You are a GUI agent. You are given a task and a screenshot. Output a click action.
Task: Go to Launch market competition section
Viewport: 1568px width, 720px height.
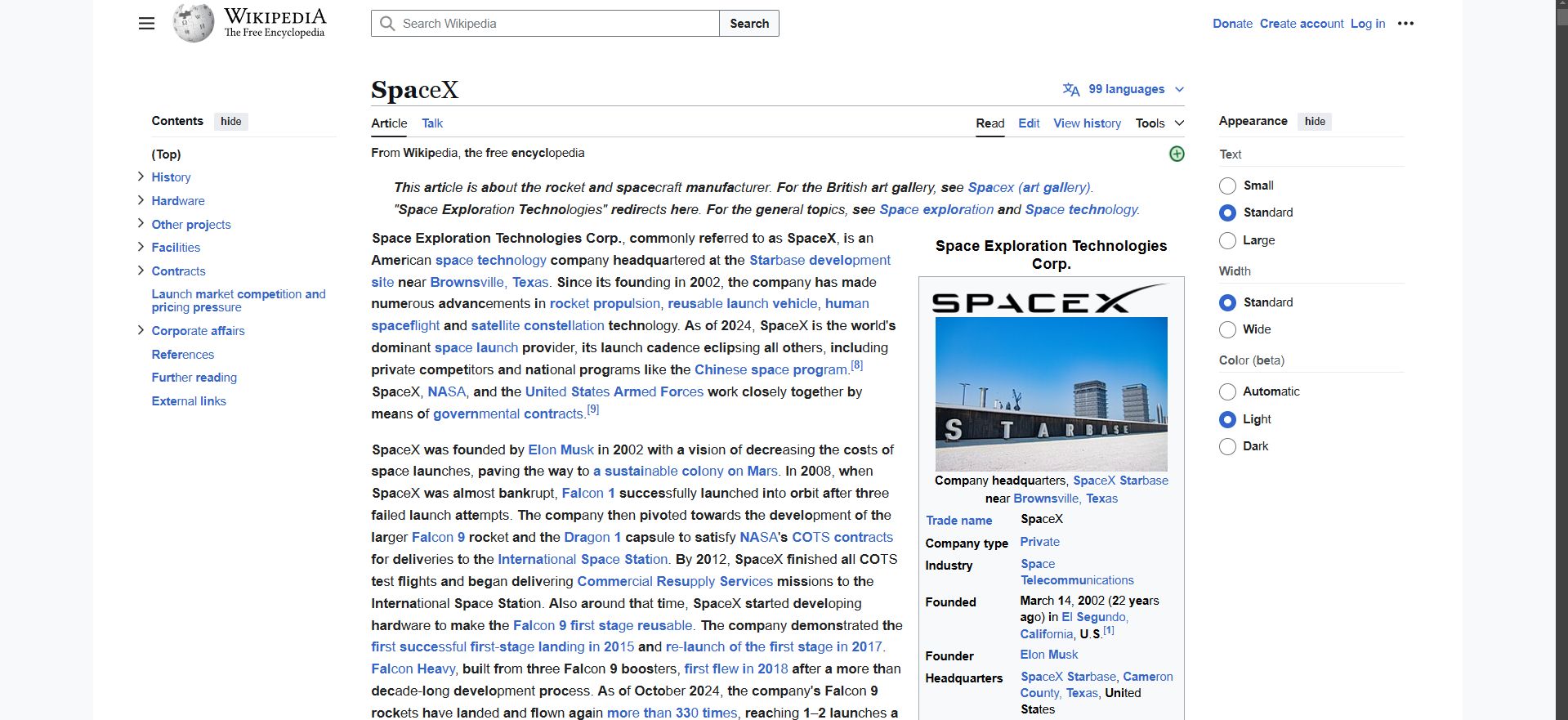[x=238, y=300]
